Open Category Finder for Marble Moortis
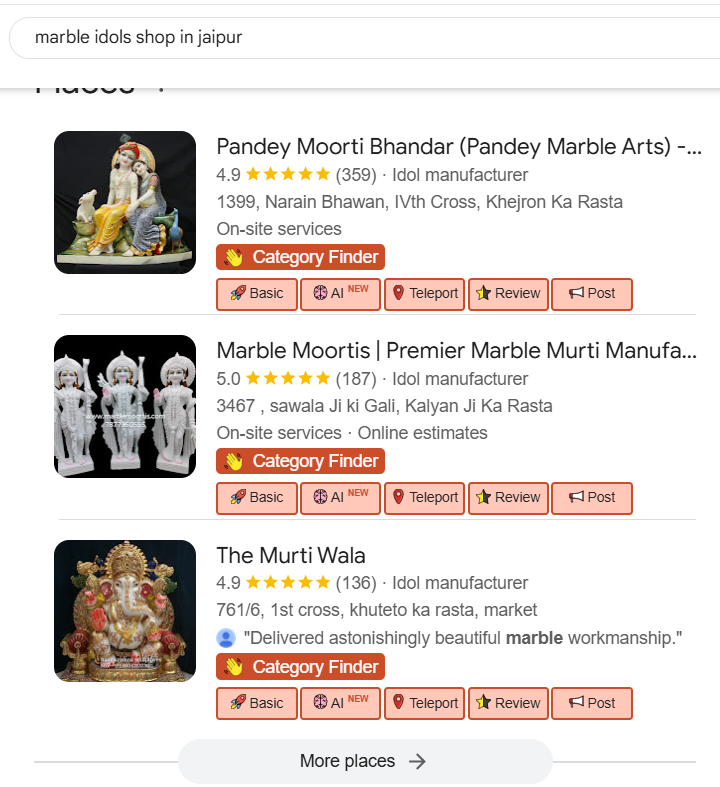The height and width of the screenshot is (787, 720). 300,462
